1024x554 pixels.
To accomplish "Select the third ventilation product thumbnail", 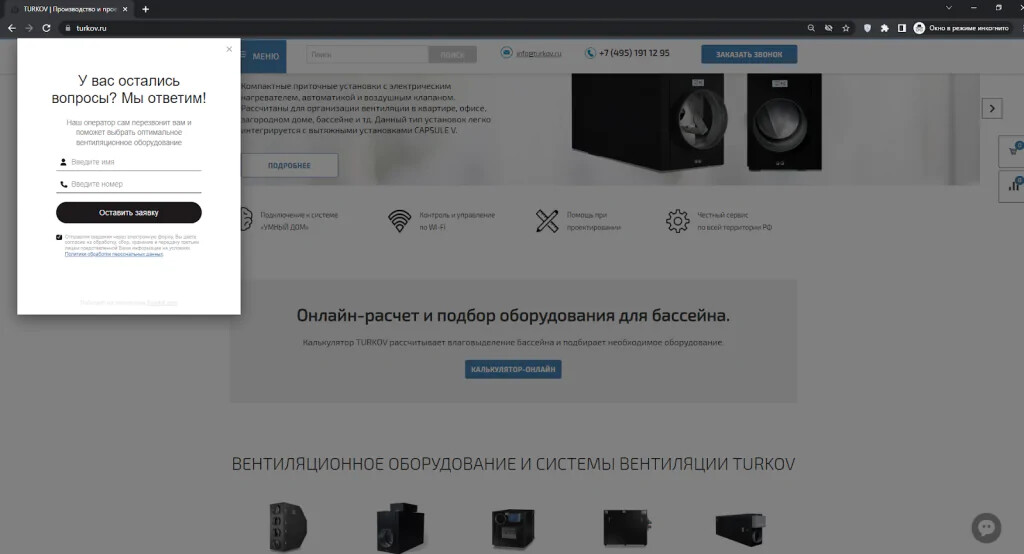I will (x=513, y=528).
